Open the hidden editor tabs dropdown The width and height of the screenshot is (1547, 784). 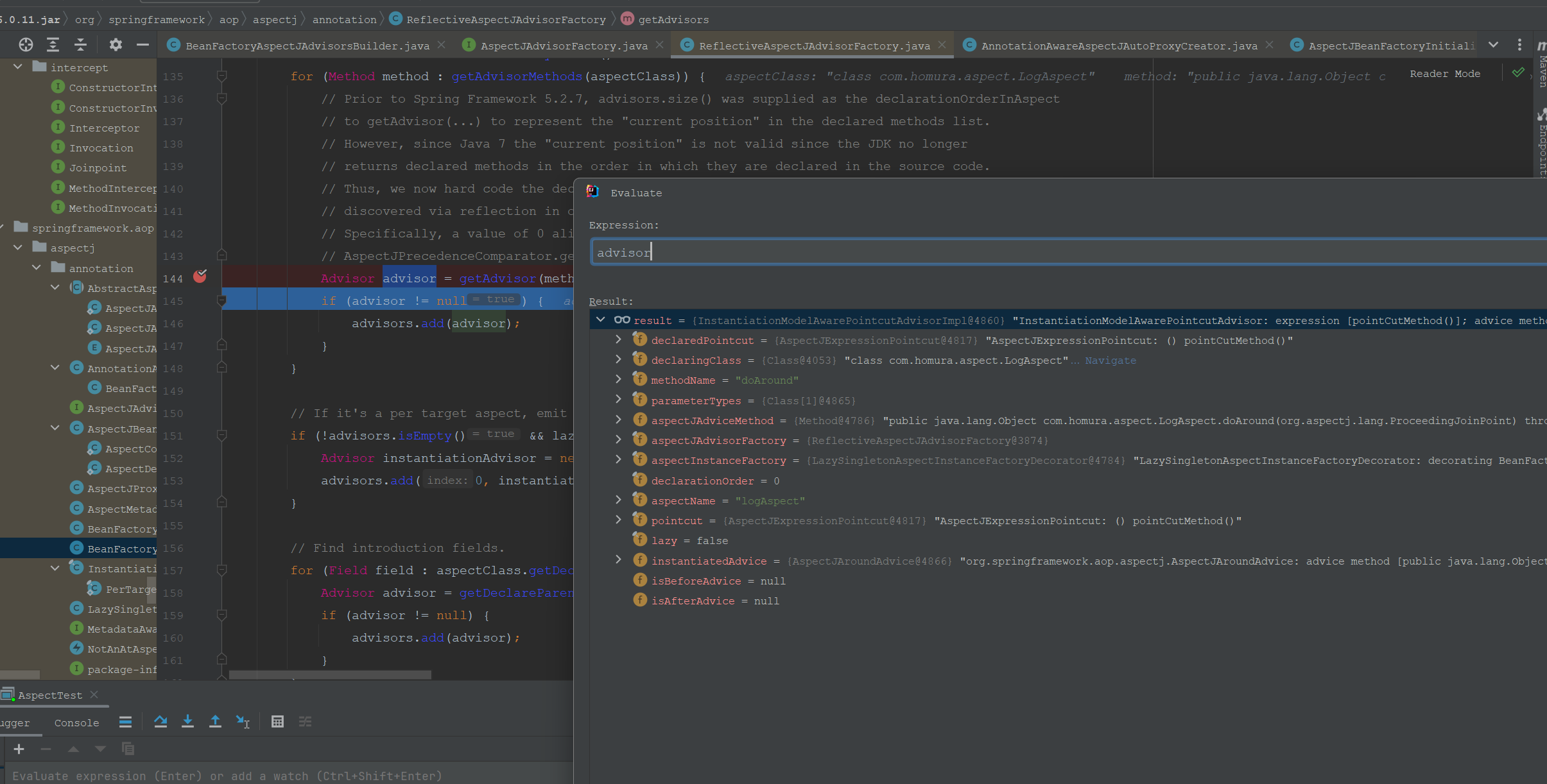1493,45
